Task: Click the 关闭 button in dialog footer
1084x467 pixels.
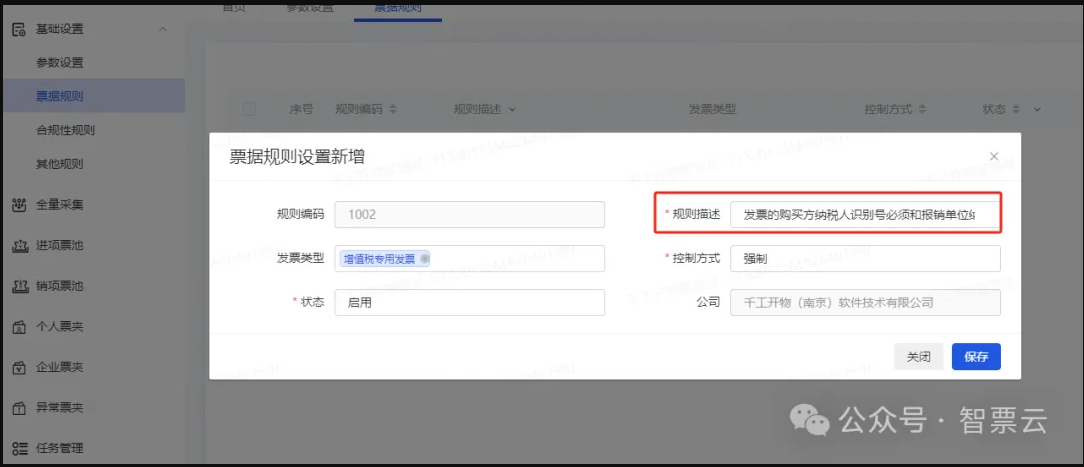Action: 918,357
